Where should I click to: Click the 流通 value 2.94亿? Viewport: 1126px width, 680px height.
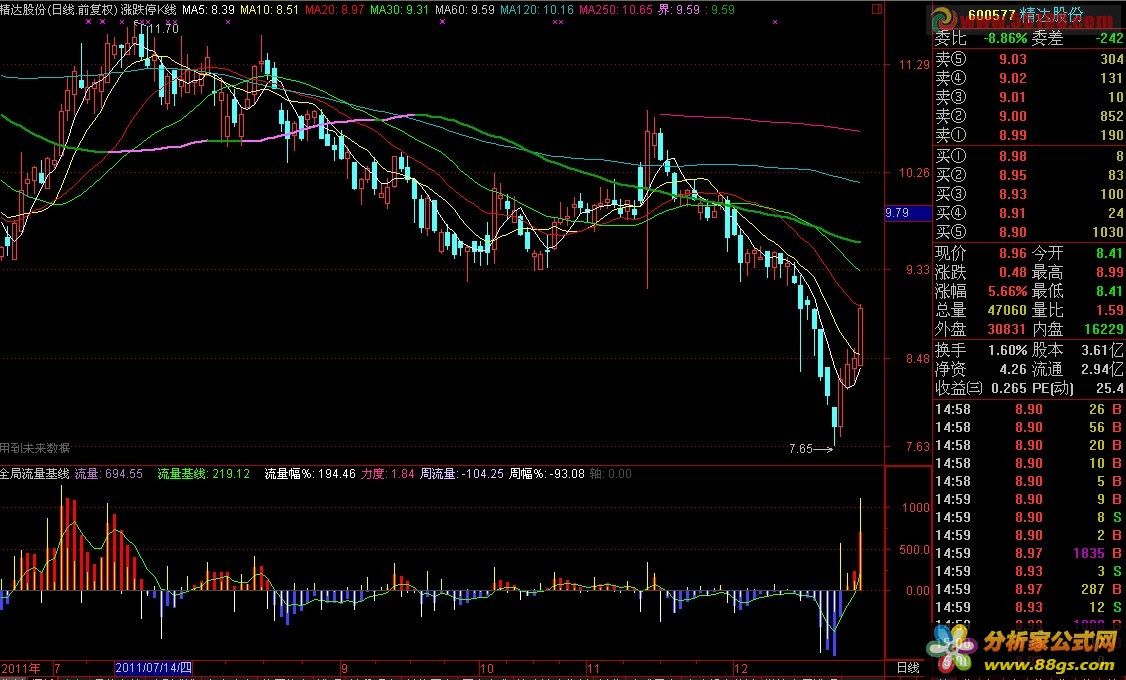tap(1102, 369)
